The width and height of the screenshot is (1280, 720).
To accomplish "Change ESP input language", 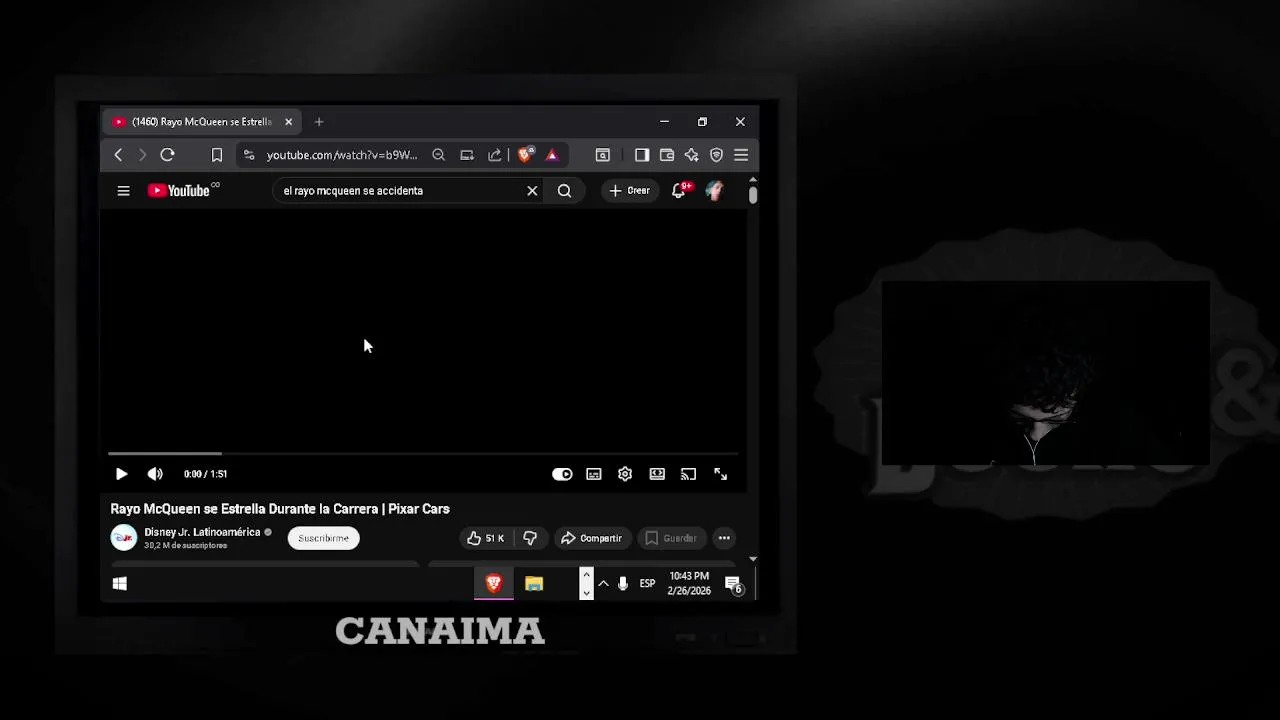I will tap(647, 584).
